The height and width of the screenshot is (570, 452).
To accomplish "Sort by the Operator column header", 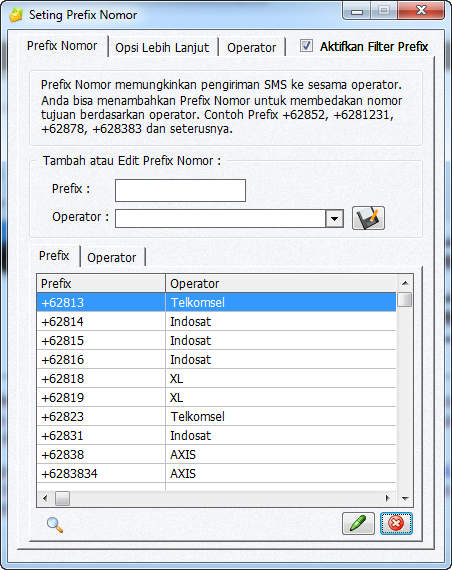I will click(281, 283).
